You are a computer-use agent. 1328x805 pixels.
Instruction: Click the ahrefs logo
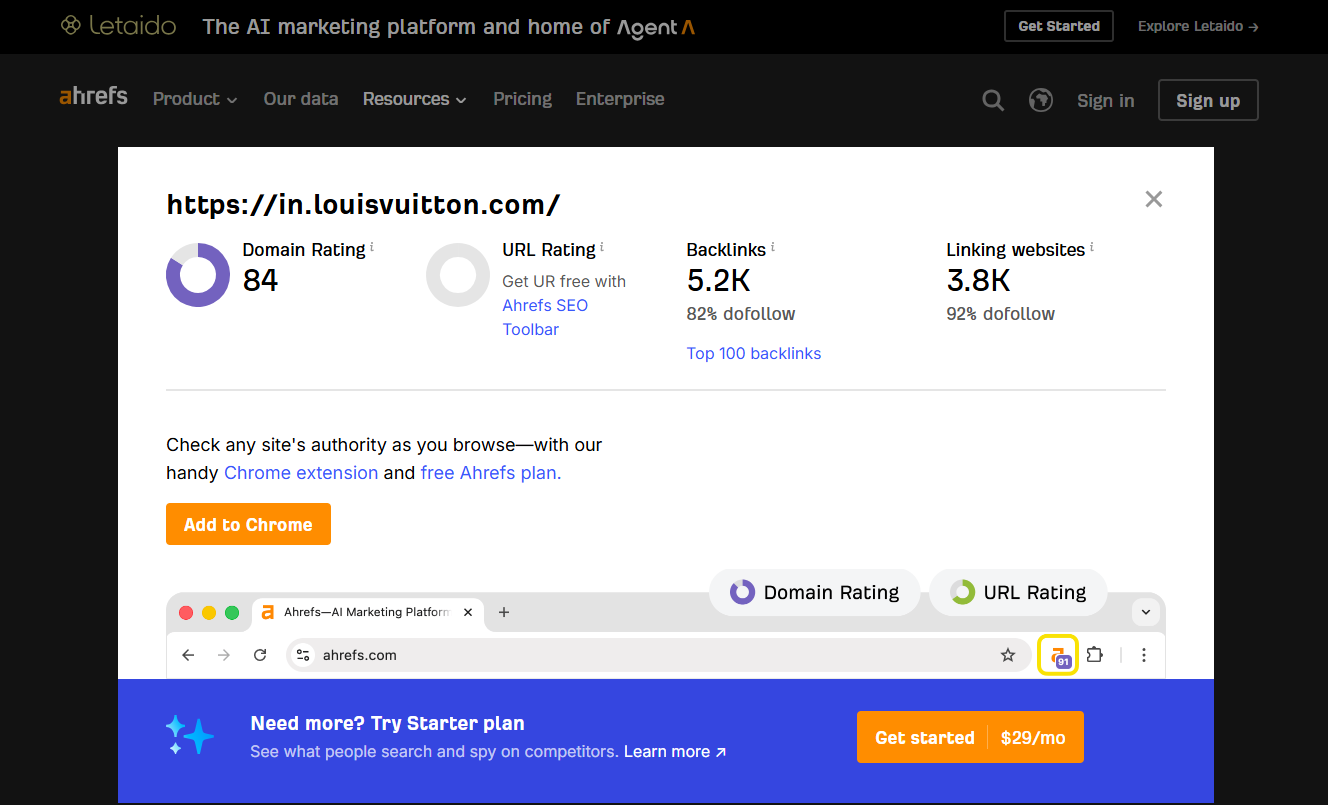pyautogui.click(x=94, y=96)
